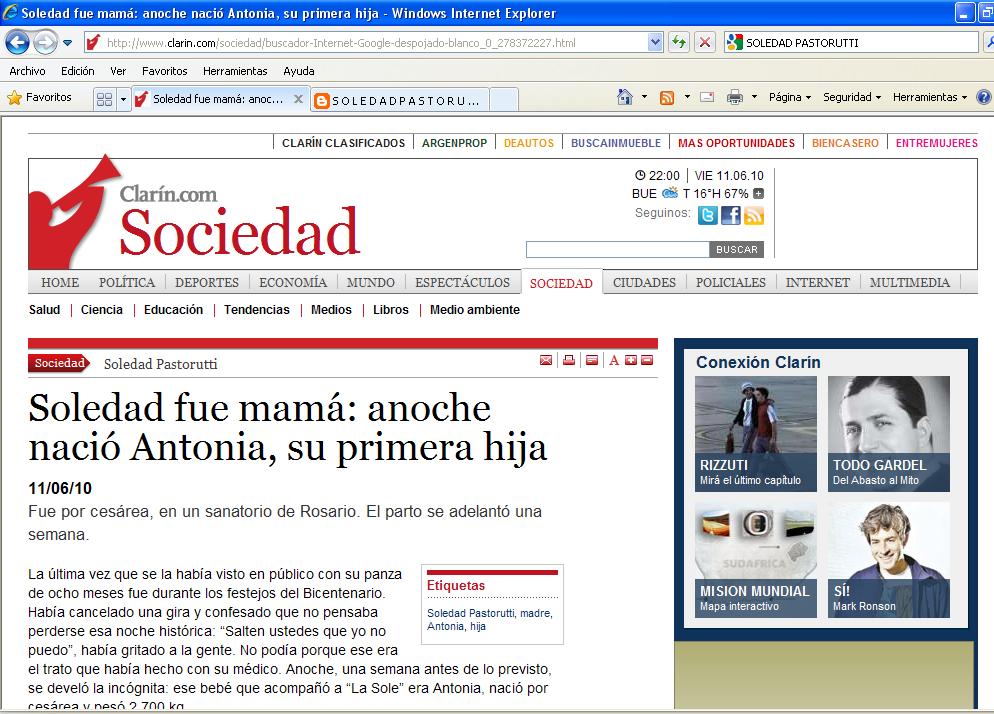
Task: Open the ARGENPROP link
Action: pos(455,143)
